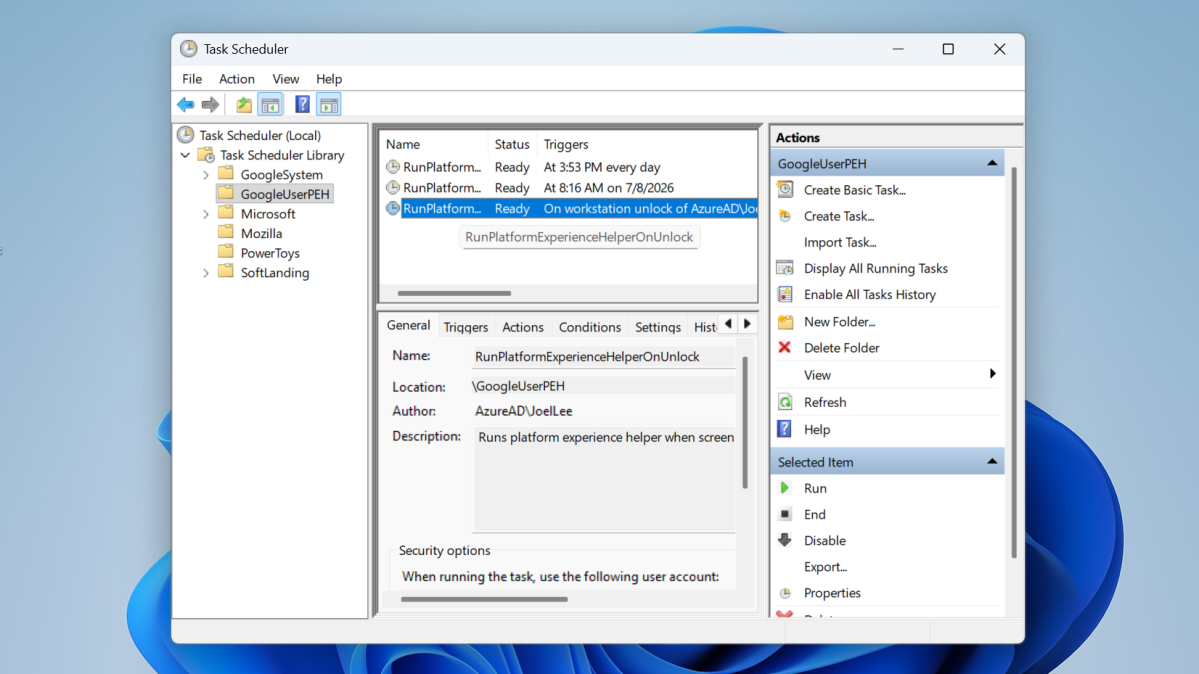Collapse the GoogleUserPEH actions section
Screen dimensions: 1199x674
point(992,163)
